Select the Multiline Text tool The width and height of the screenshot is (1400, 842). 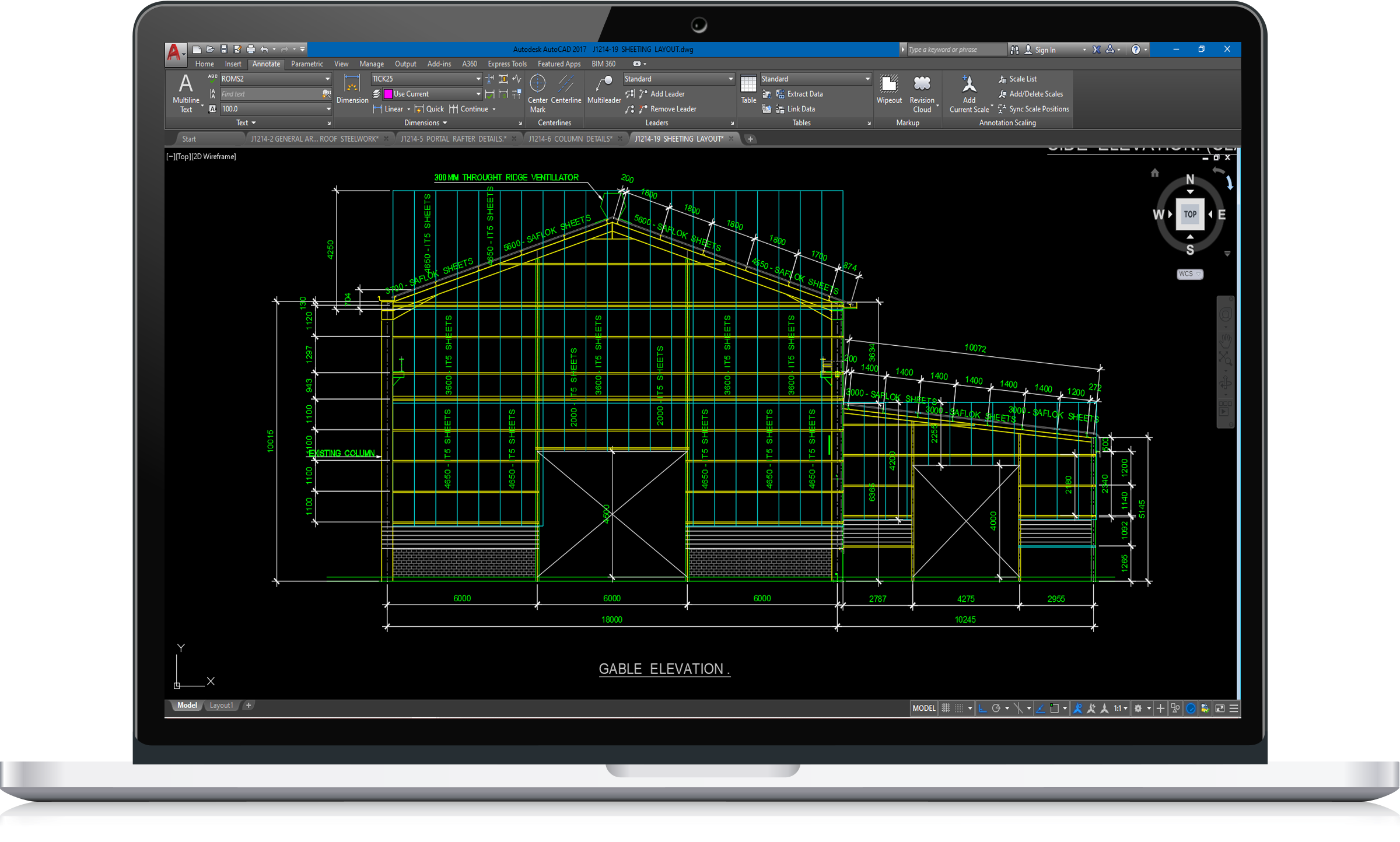pyautogui.click(x=186, y=93)
